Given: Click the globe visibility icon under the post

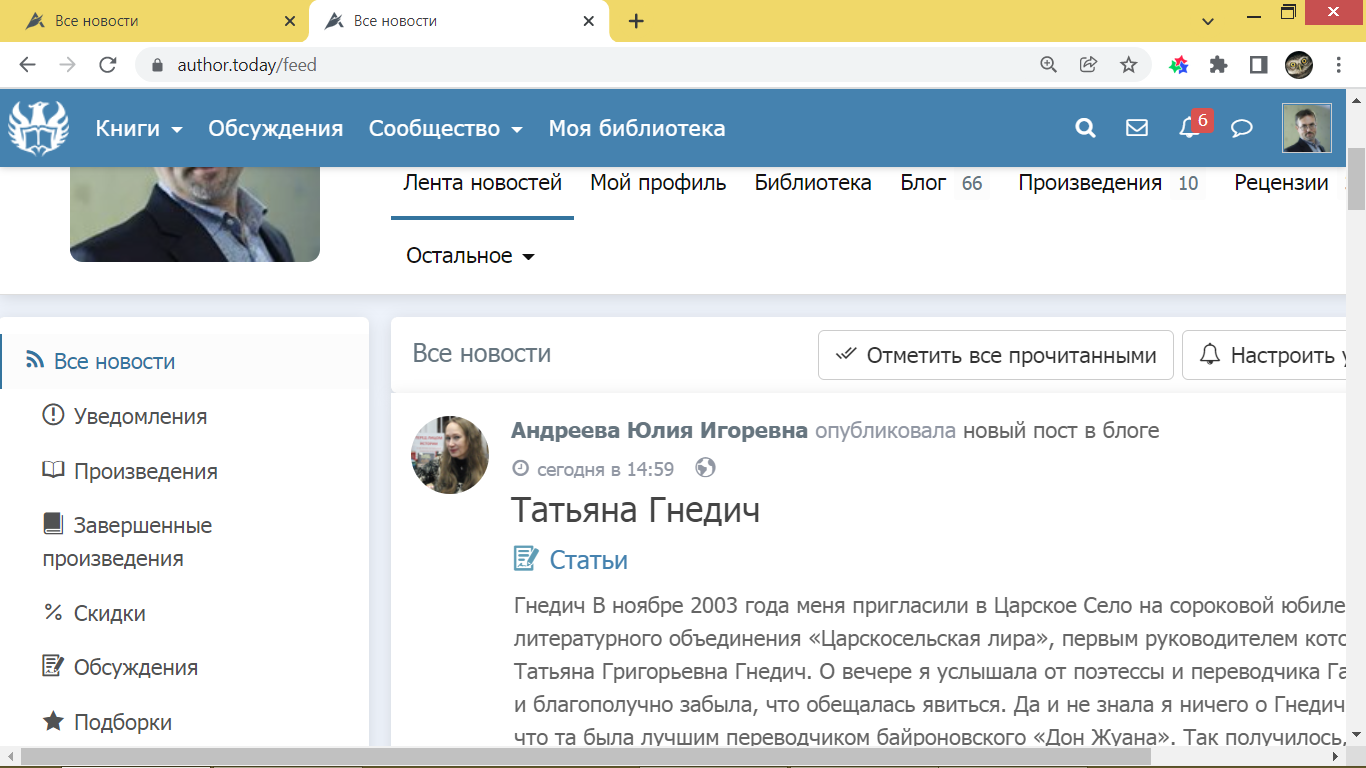Looking at the screenshot, I should point(705,468).
